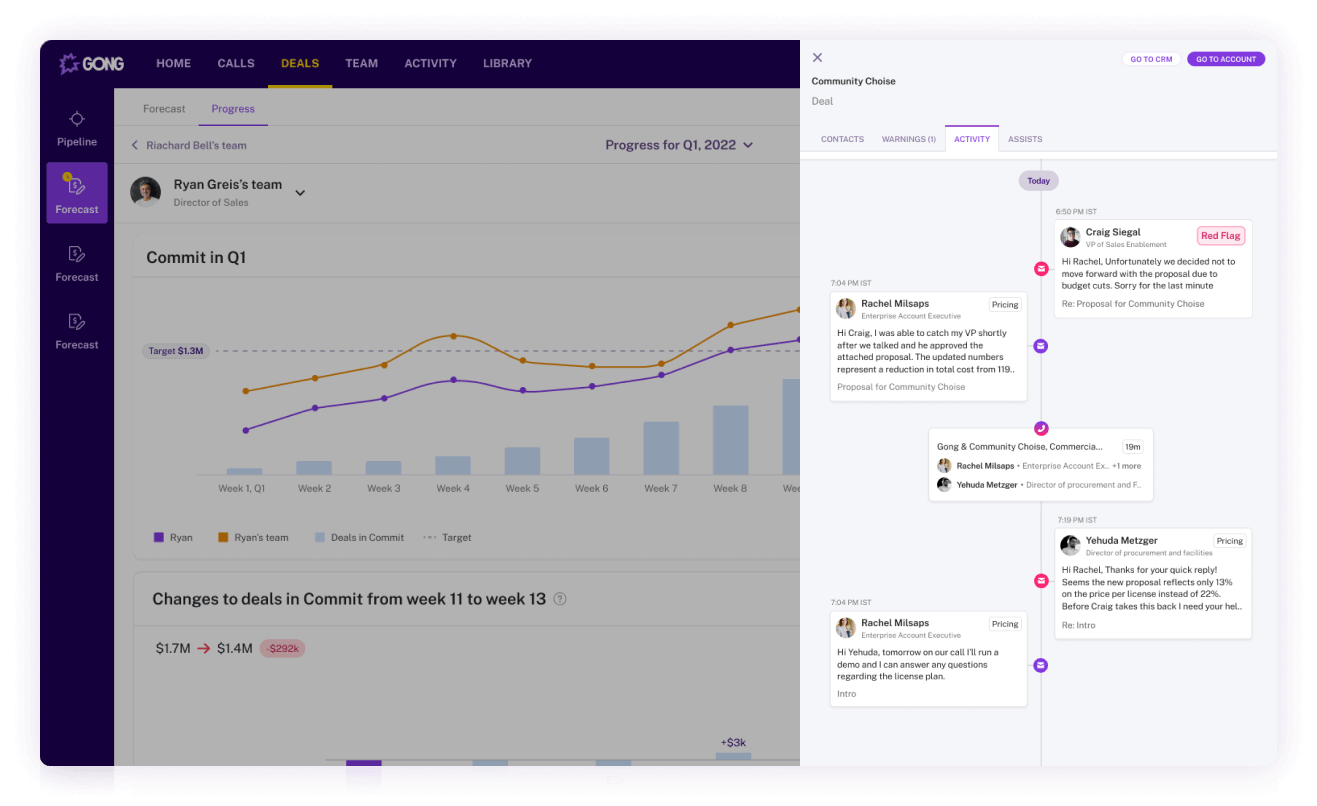
Task: Click the 6:50 PM IST timestamp
Action: point(1076,212)
